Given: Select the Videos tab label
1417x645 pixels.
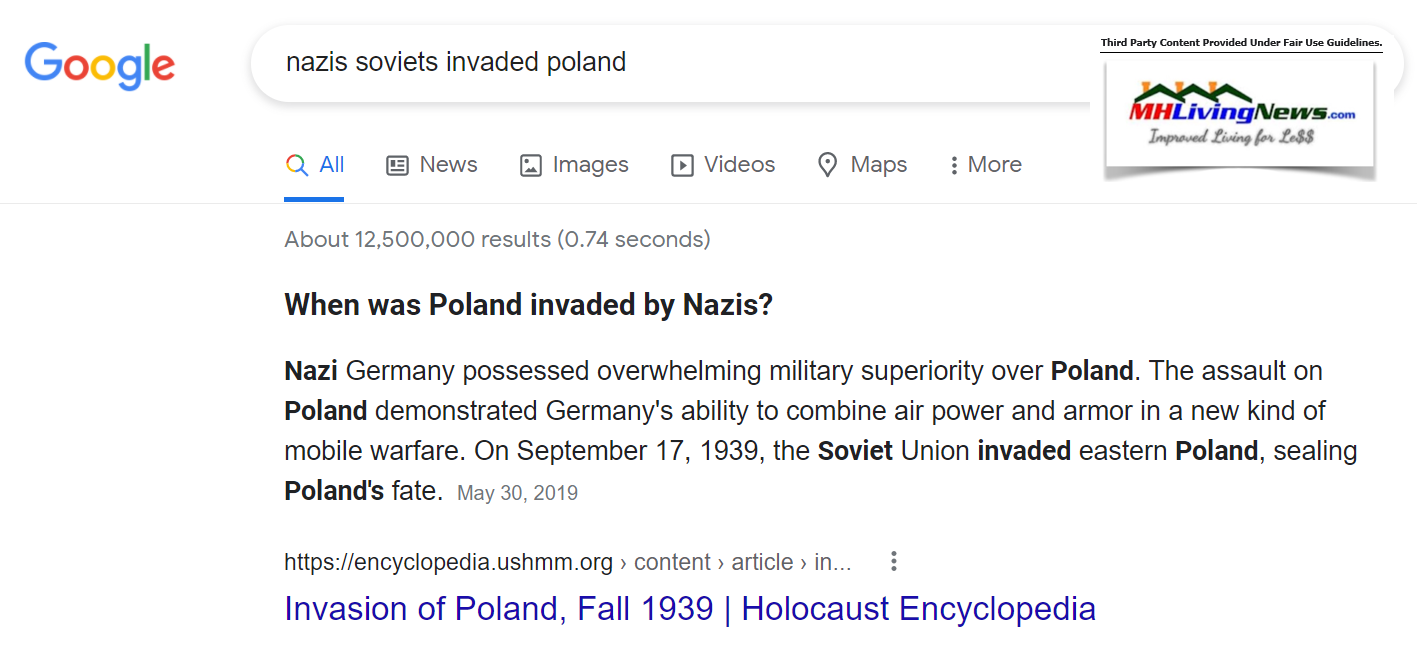Looking at the screenshot, I should [x=739, y=165].
